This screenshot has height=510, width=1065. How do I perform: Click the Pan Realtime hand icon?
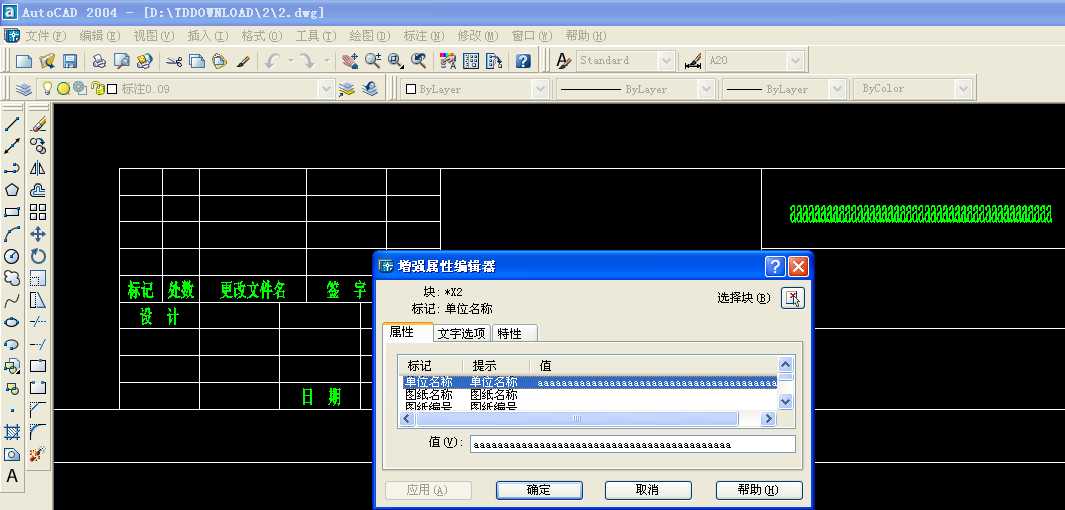click(350, 61)
